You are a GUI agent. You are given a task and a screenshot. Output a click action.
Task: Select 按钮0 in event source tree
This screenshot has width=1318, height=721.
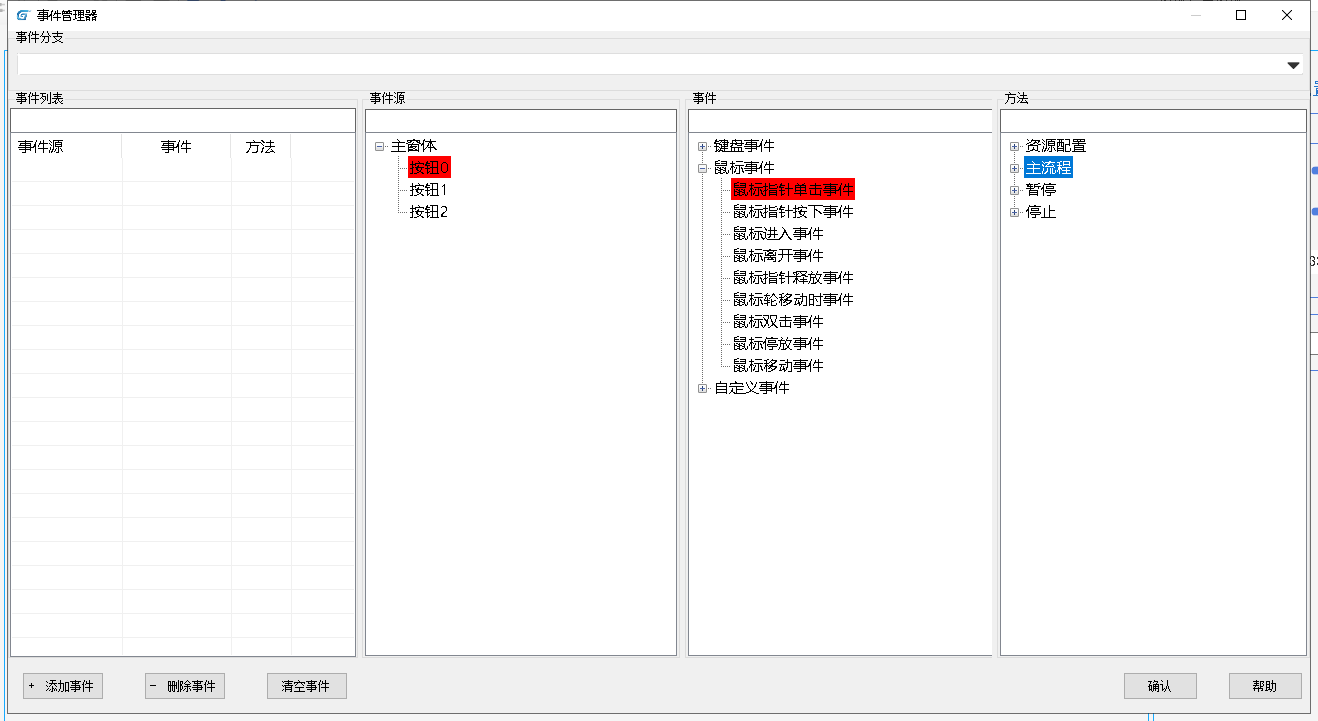[x=430, y=168]
